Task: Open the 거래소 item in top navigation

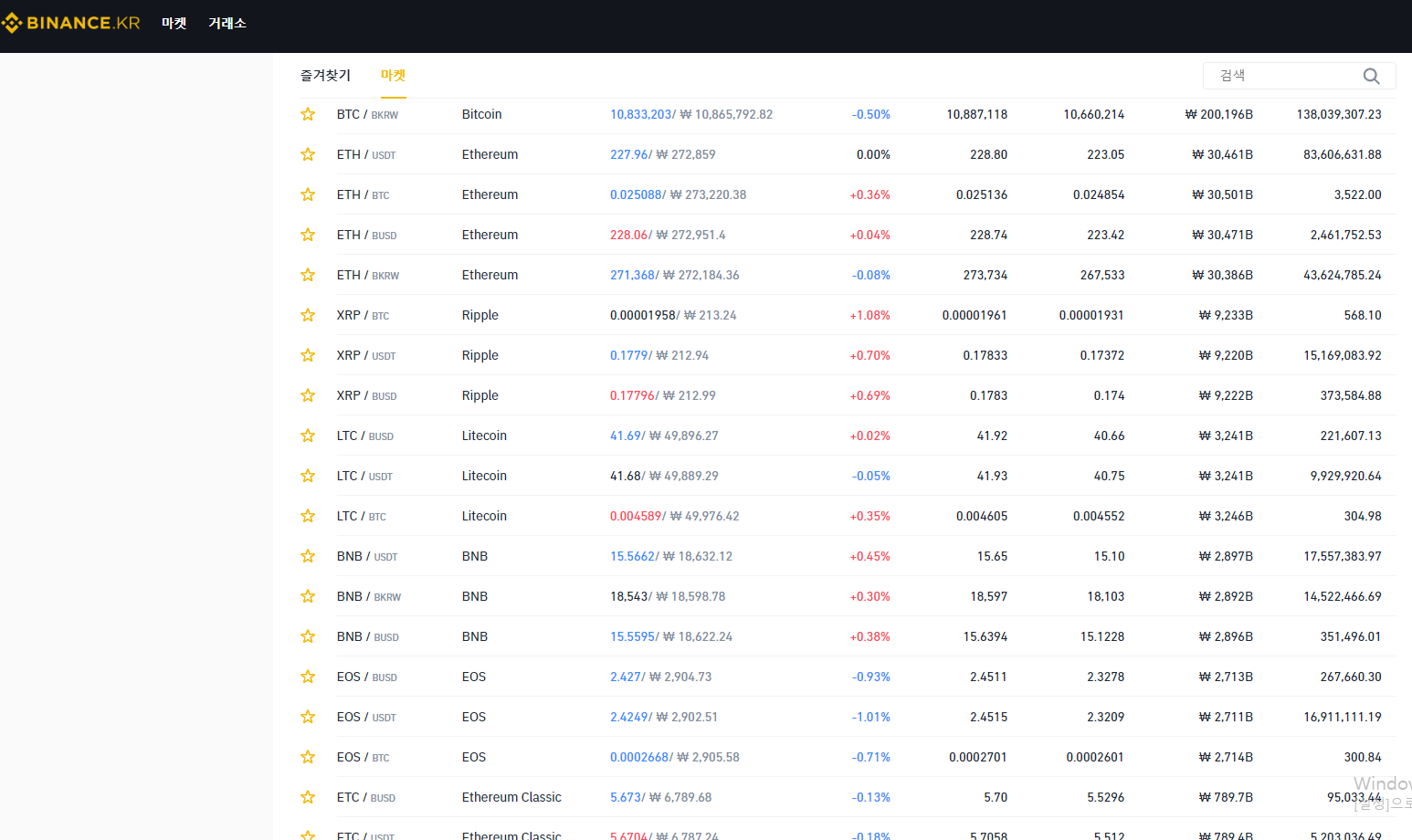Action: tap(227, 23)
